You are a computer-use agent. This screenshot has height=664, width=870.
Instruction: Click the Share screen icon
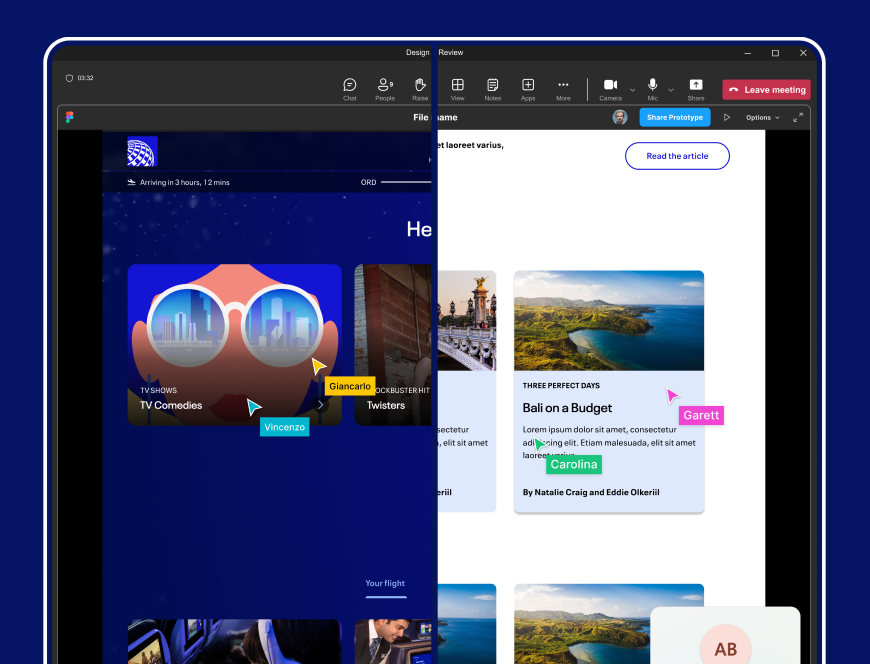click(696, 88)
